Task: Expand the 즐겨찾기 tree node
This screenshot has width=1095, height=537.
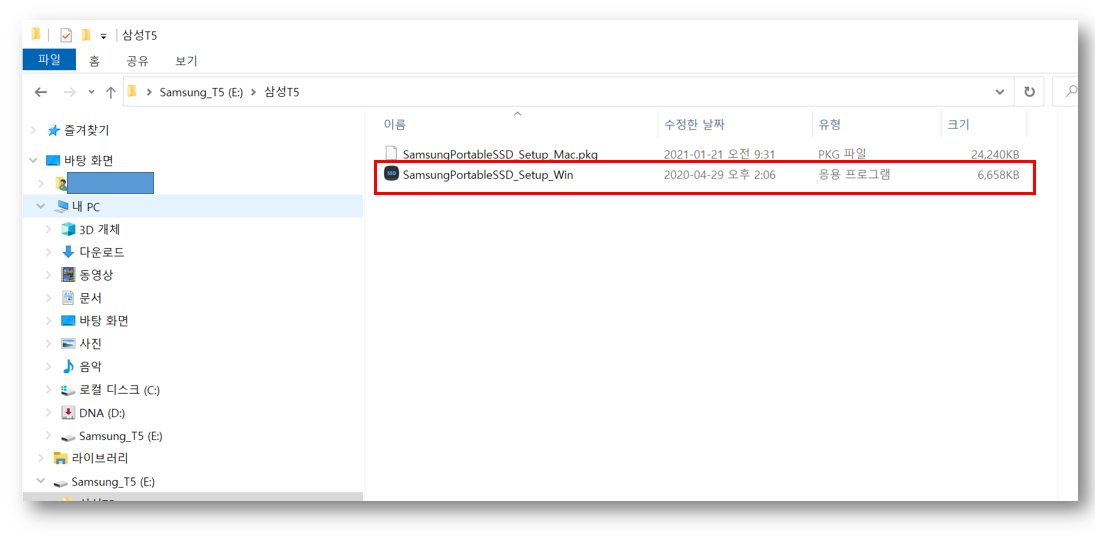Action: coord(34,130)
